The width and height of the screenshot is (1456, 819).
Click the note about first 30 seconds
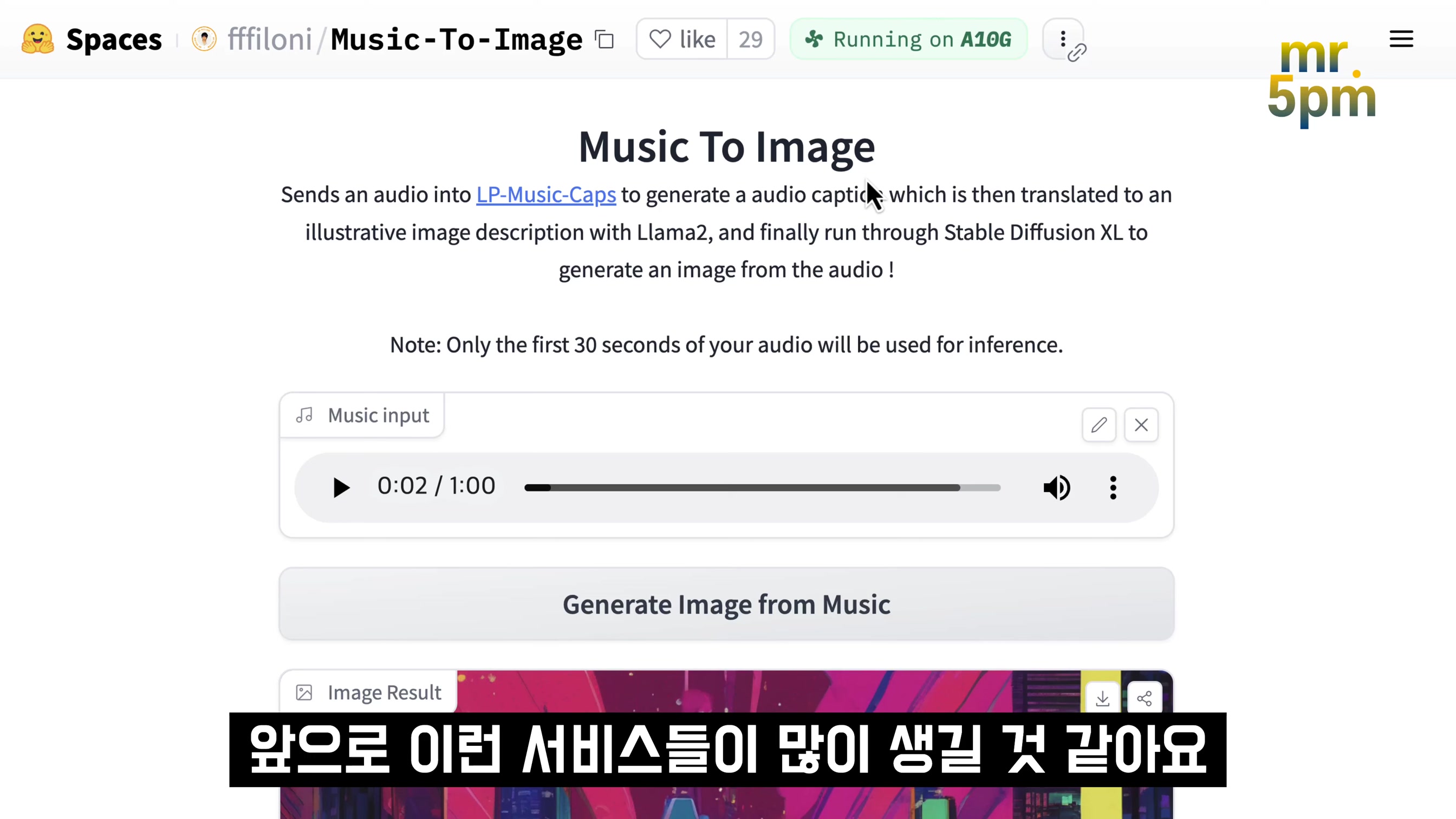pos(726,345)
